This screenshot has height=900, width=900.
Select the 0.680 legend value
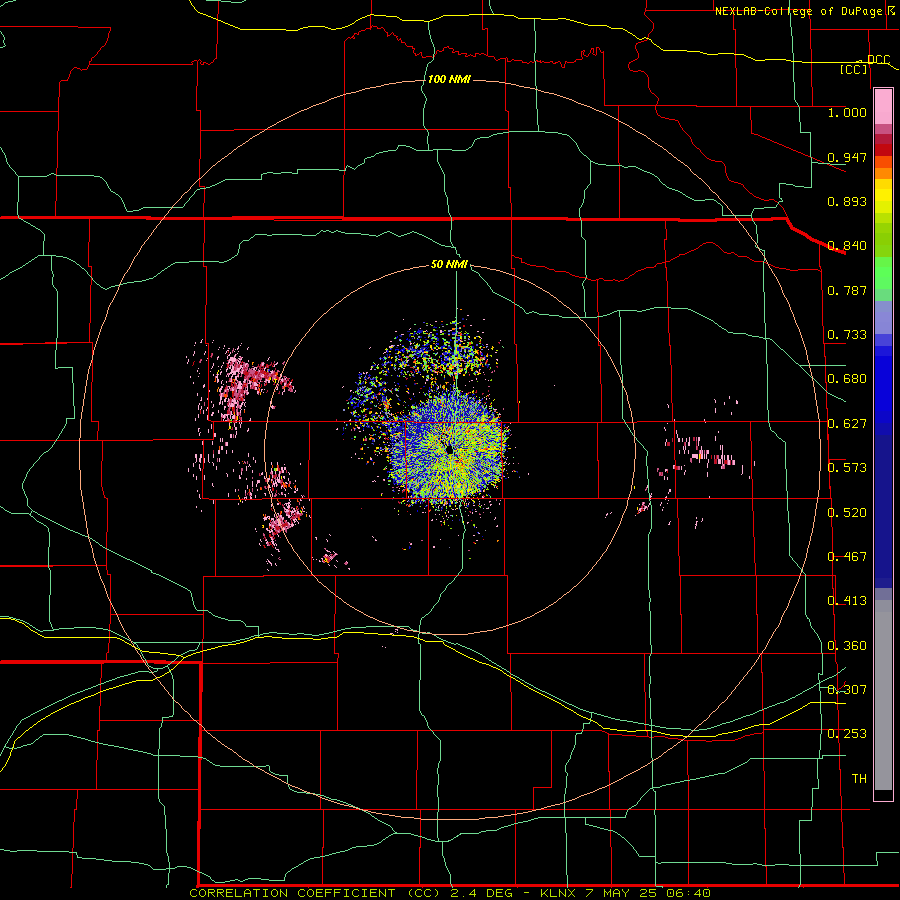point(847,379)
